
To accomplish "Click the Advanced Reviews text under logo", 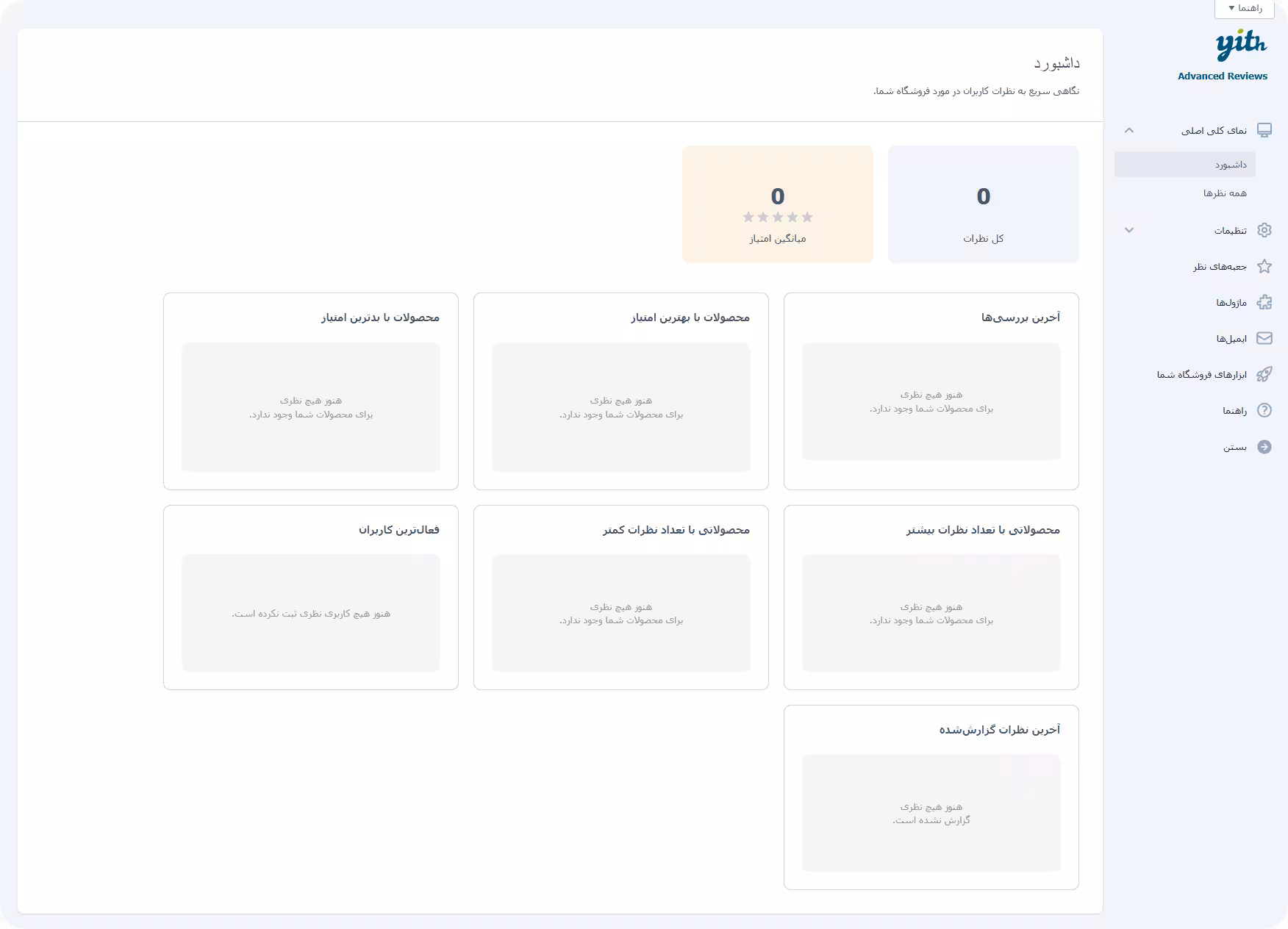I will [x=1223, y=76].
